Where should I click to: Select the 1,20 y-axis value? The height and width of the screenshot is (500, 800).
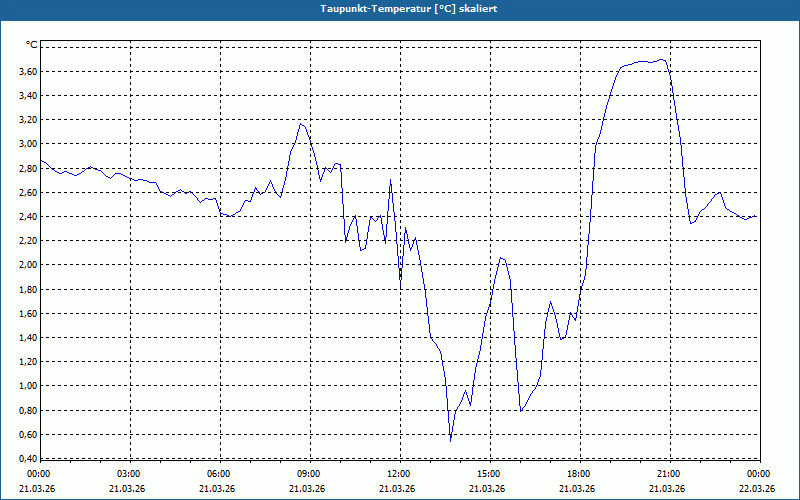28,362
